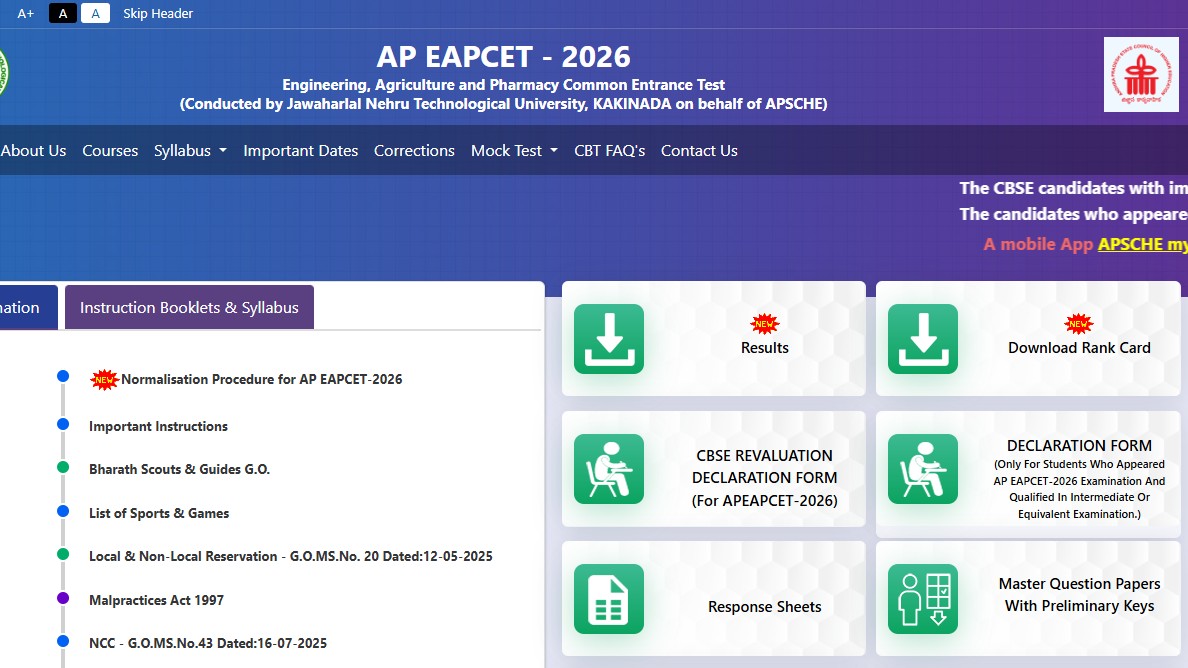
Task: Open Important Dates page
Action: click(301, 151)
